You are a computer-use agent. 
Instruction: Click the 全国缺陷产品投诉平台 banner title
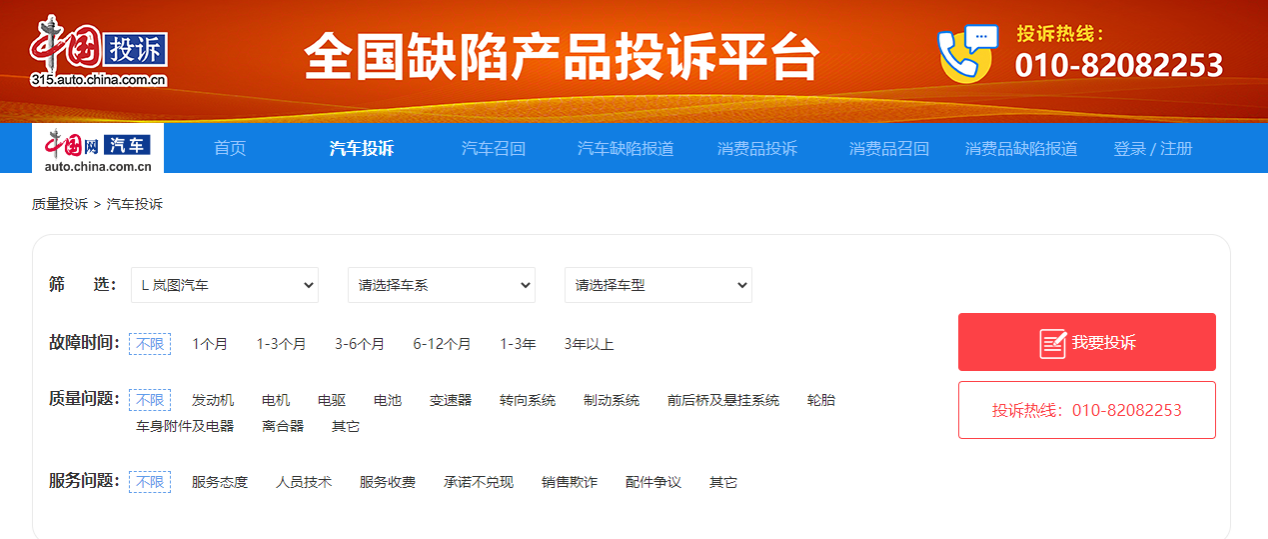pos(562,57)
